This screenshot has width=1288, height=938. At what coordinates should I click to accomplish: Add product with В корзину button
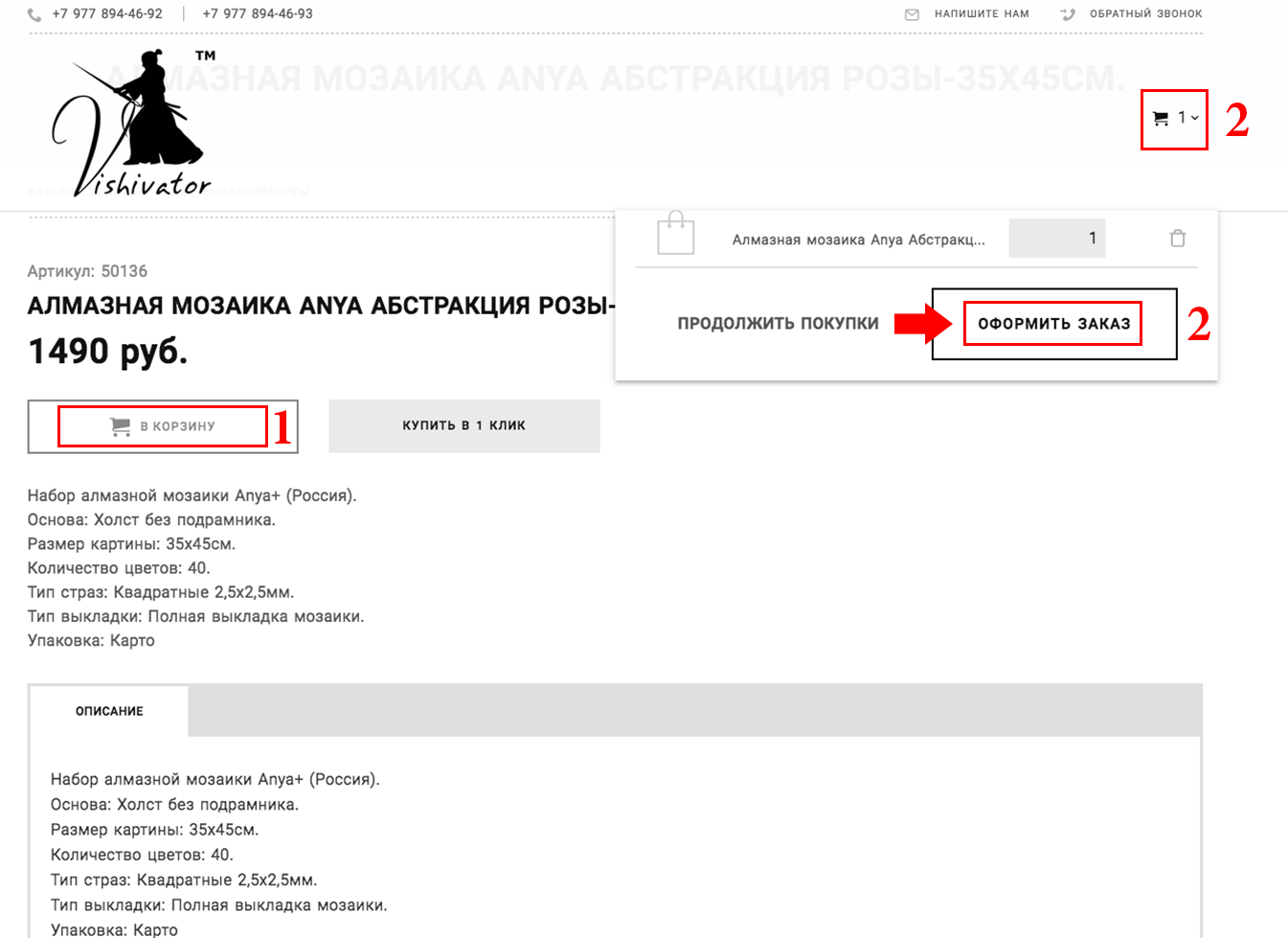163,426
